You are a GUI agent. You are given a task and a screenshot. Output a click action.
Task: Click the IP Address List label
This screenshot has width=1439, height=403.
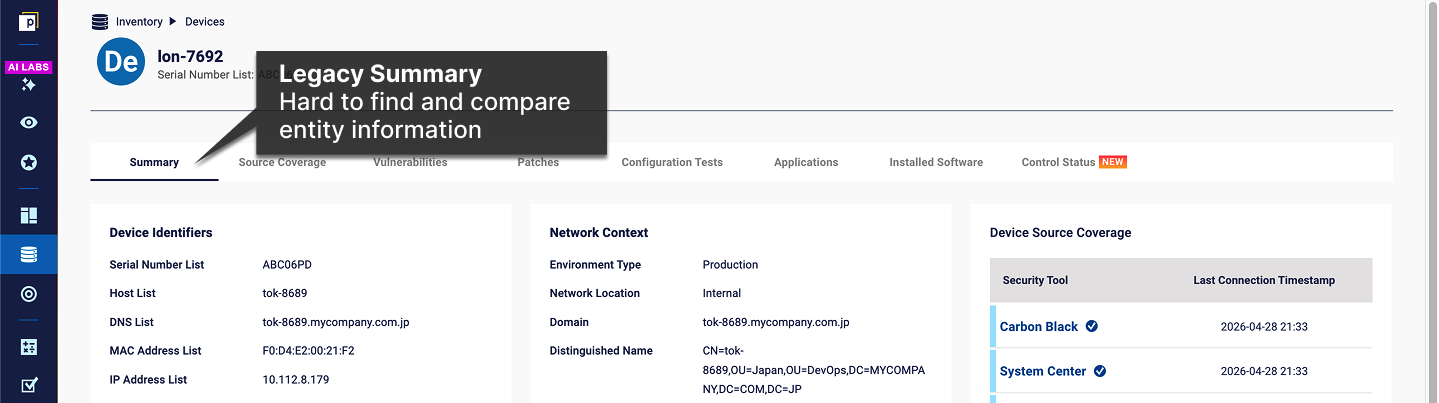148,380
